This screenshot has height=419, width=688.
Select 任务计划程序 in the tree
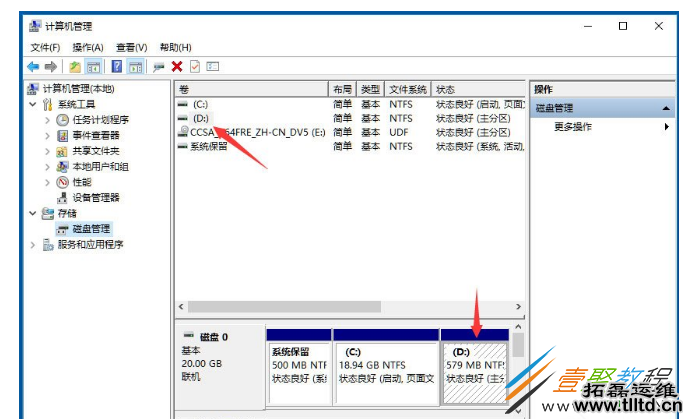[100, 120]
